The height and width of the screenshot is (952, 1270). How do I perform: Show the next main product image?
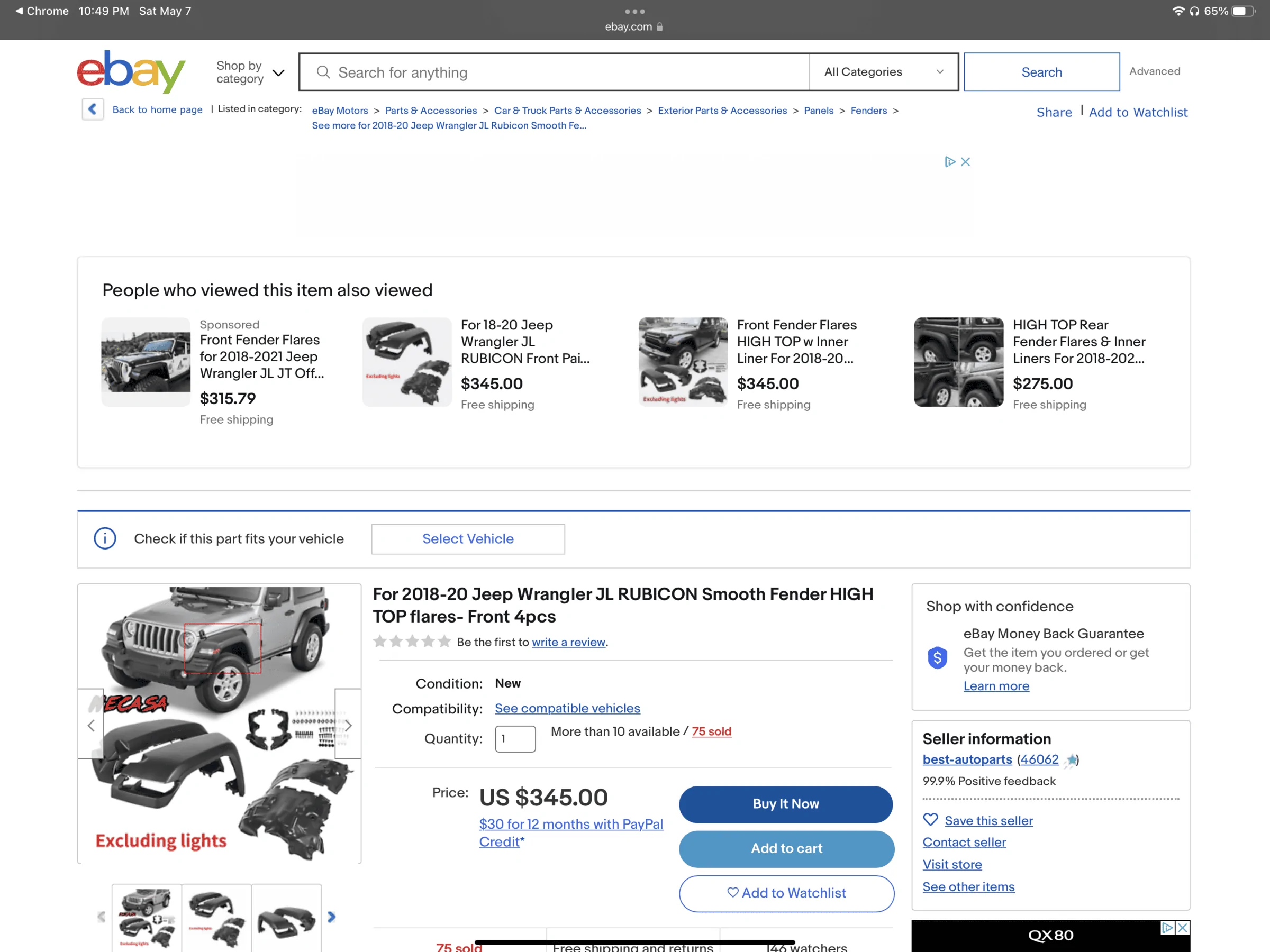click(x=347, y=725)
